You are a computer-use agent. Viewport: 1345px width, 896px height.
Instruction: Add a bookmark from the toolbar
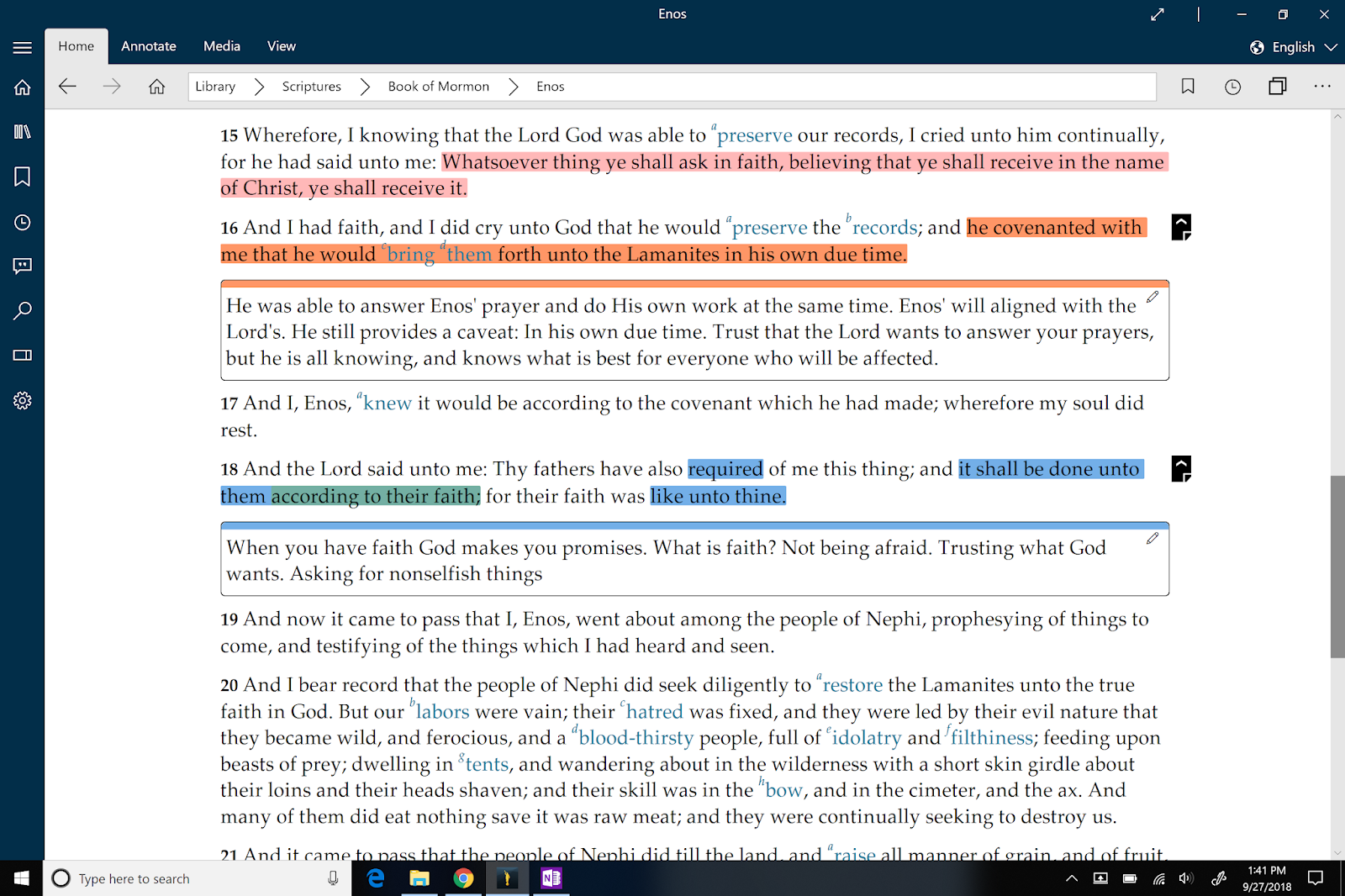coord(1188,86)
